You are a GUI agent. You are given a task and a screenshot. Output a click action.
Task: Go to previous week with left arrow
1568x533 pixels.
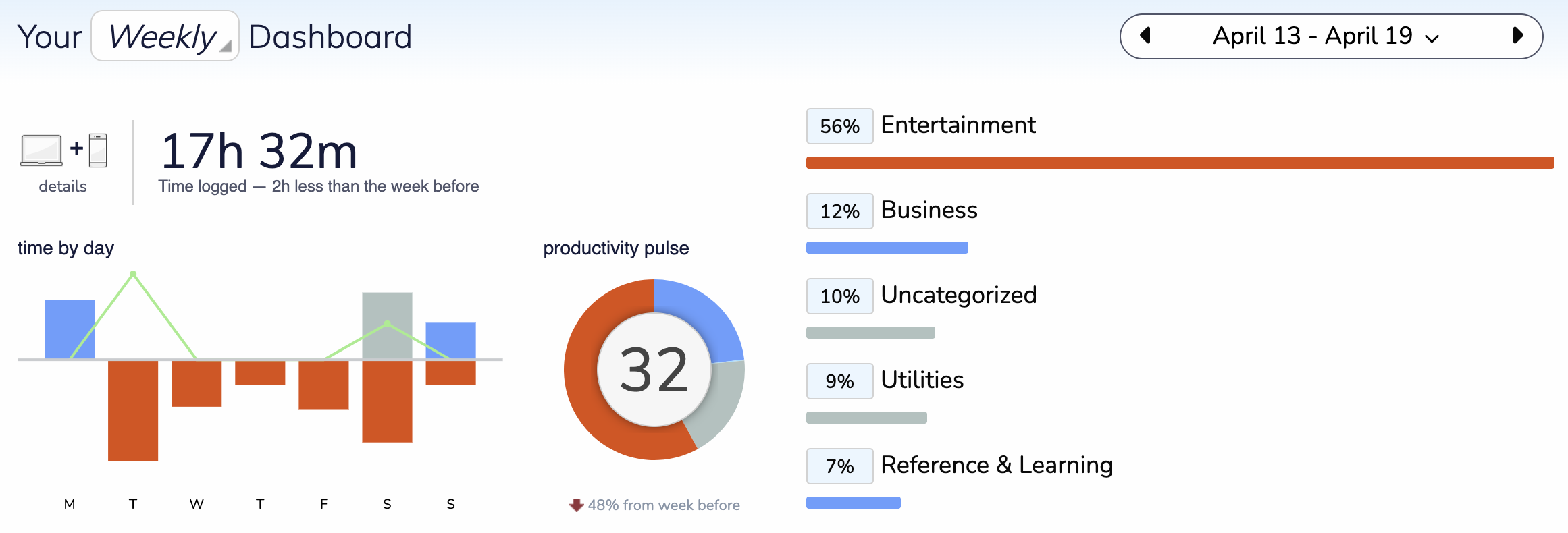coord(1145,36)
